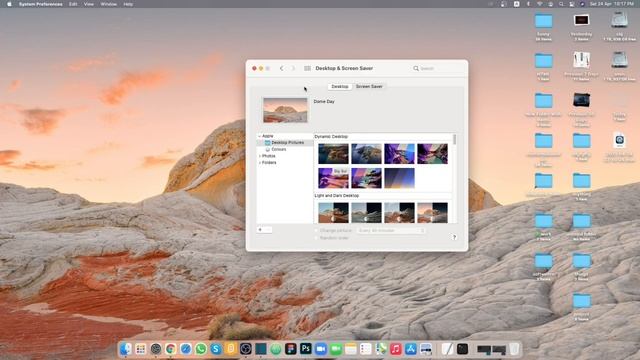This screenshot has width=640, height=360.
Task: Click the current Dome Day preview image
Action: point(285,110)
